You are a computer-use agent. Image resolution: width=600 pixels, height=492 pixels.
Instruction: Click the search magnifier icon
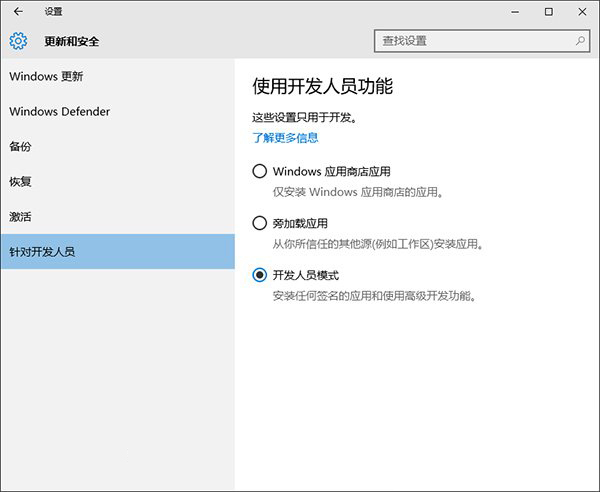(580, 41)
